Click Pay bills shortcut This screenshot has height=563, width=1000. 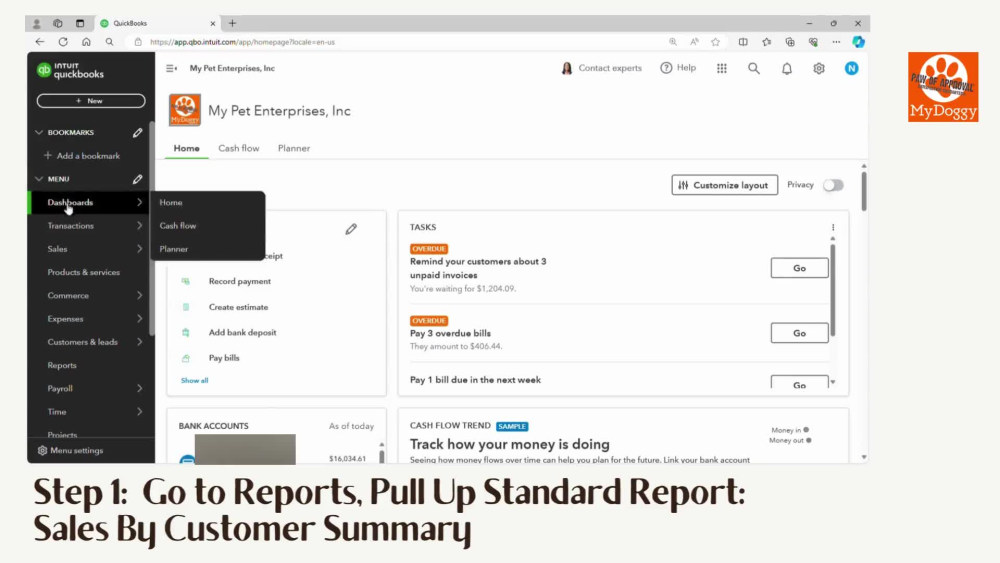(224, 358)
